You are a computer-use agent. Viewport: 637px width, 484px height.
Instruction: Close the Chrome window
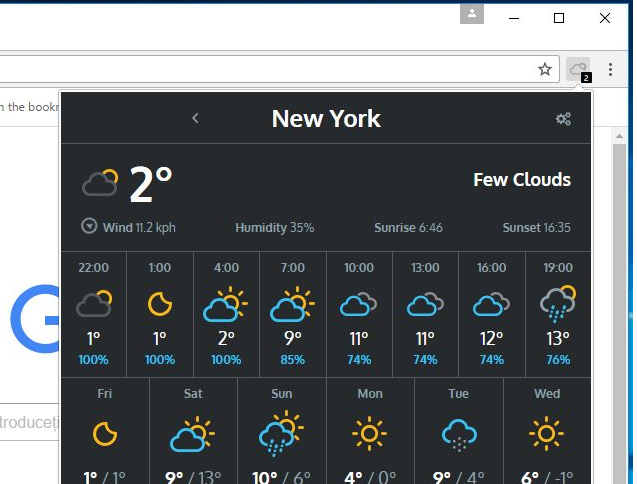(604, 18)
